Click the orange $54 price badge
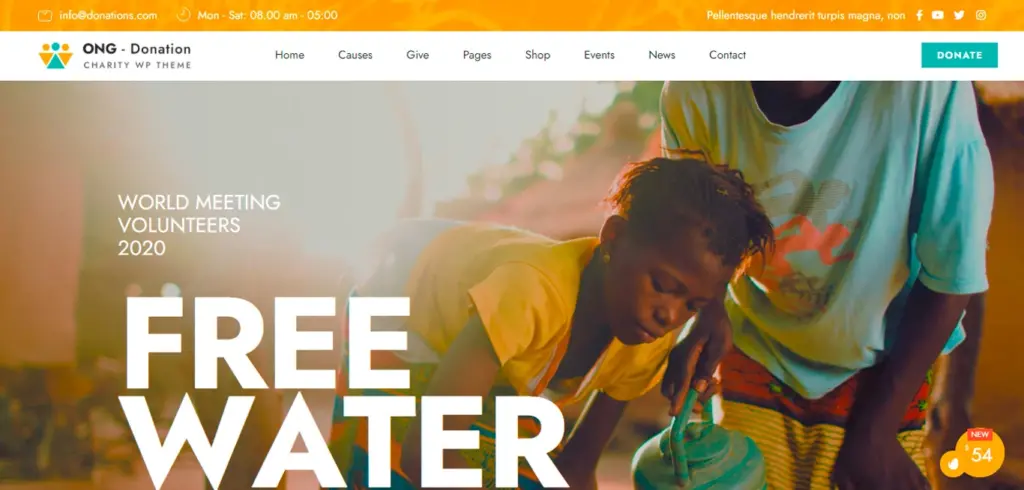The image size is (1024, 490). pyautogui.click(x=980, y=452)
